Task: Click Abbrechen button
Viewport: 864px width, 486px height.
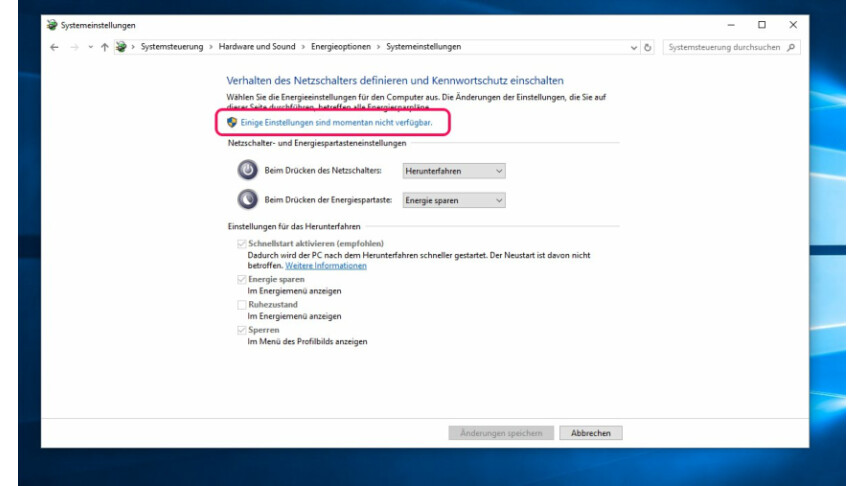Action: (x=591, y=433)
